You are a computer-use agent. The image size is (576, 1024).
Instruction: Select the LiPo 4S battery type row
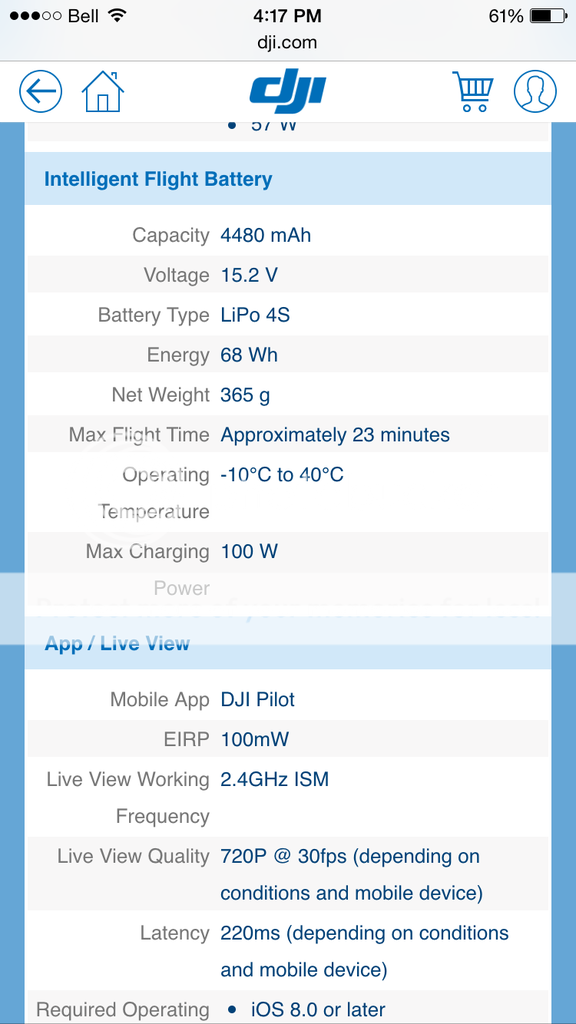point(287,315)
